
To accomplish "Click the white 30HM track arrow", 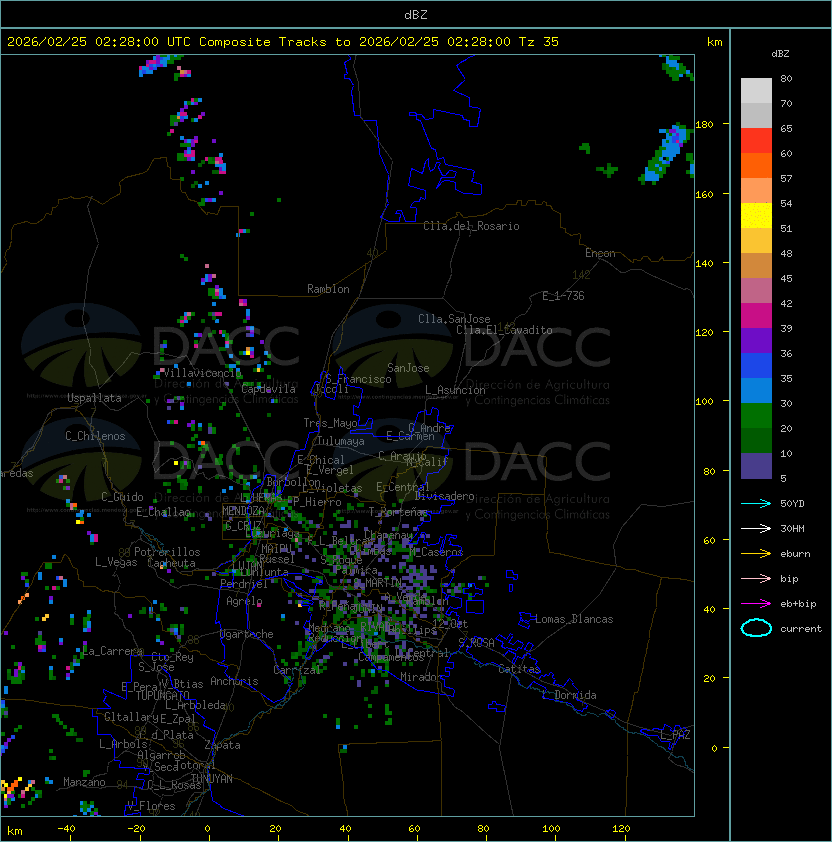I will tap(756, 528).
